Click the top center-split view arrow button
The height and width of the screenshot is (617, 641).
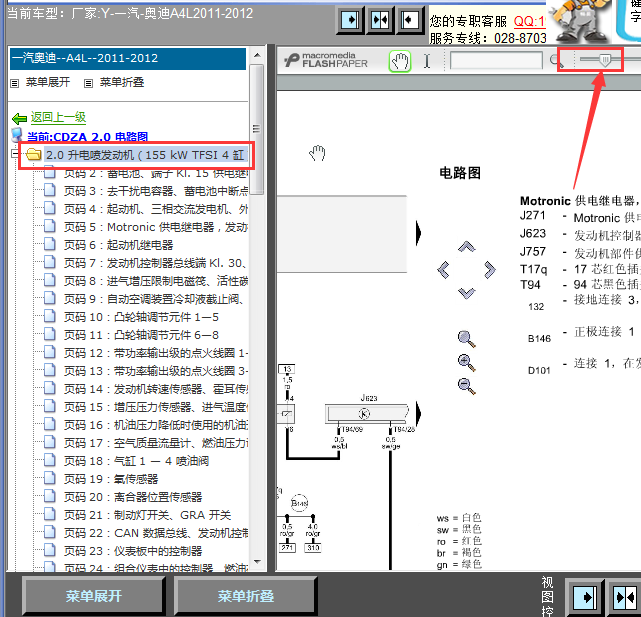[x=380, y=20]
